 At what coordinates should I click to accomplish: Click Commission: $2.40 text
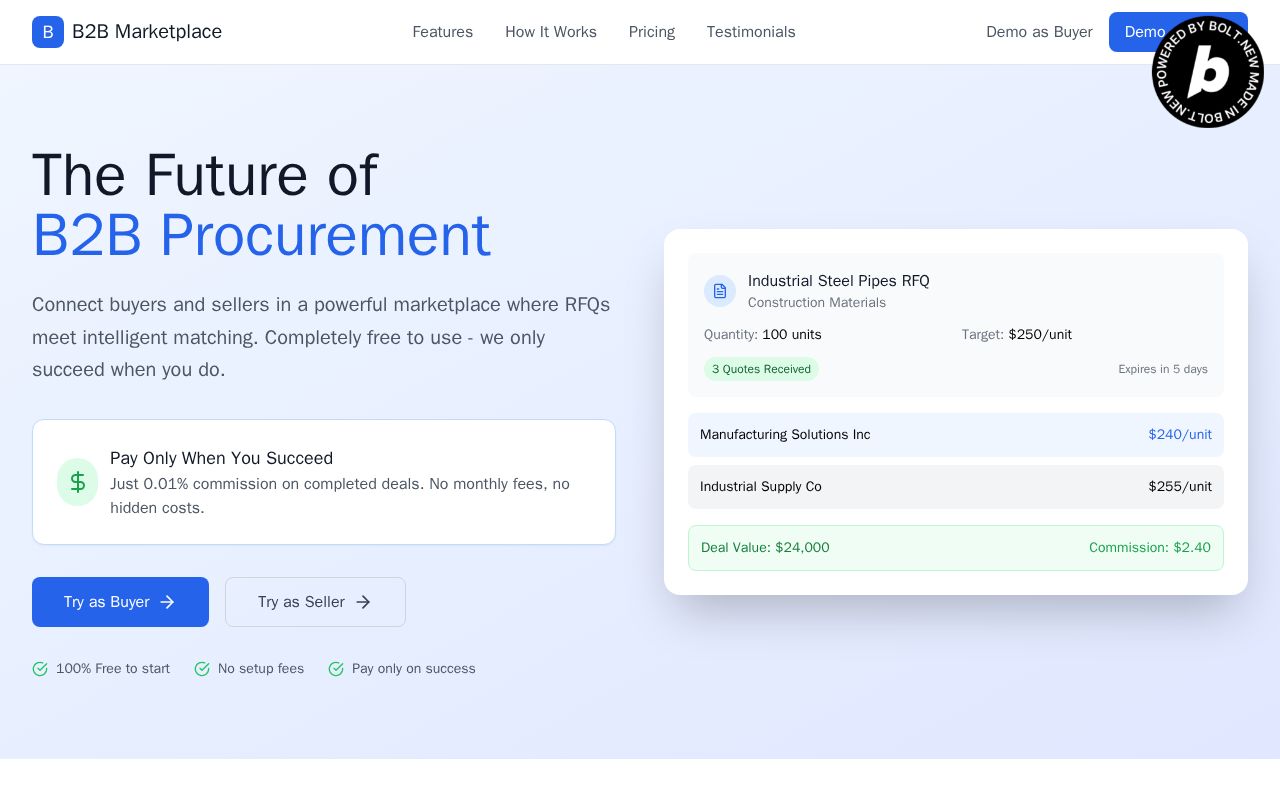click(x=1150, y=548)
